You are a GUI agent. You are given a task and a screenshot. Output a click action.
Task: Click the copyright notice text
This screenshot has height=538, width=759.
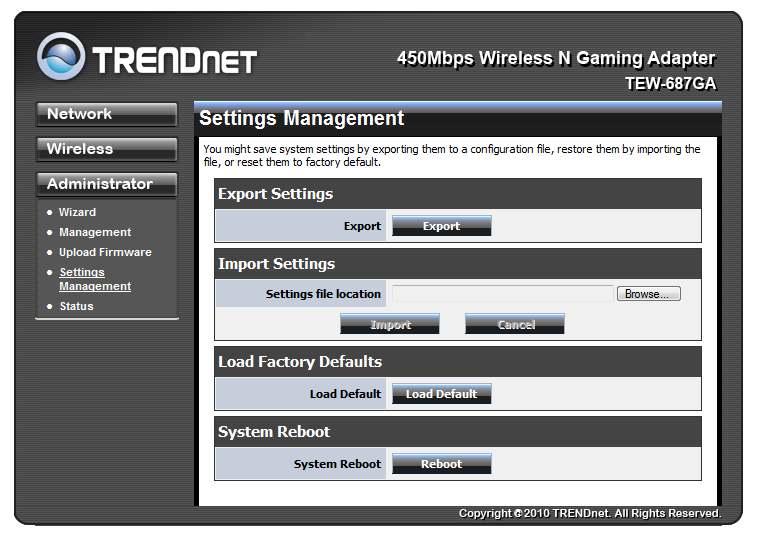[x=590, y=513]
